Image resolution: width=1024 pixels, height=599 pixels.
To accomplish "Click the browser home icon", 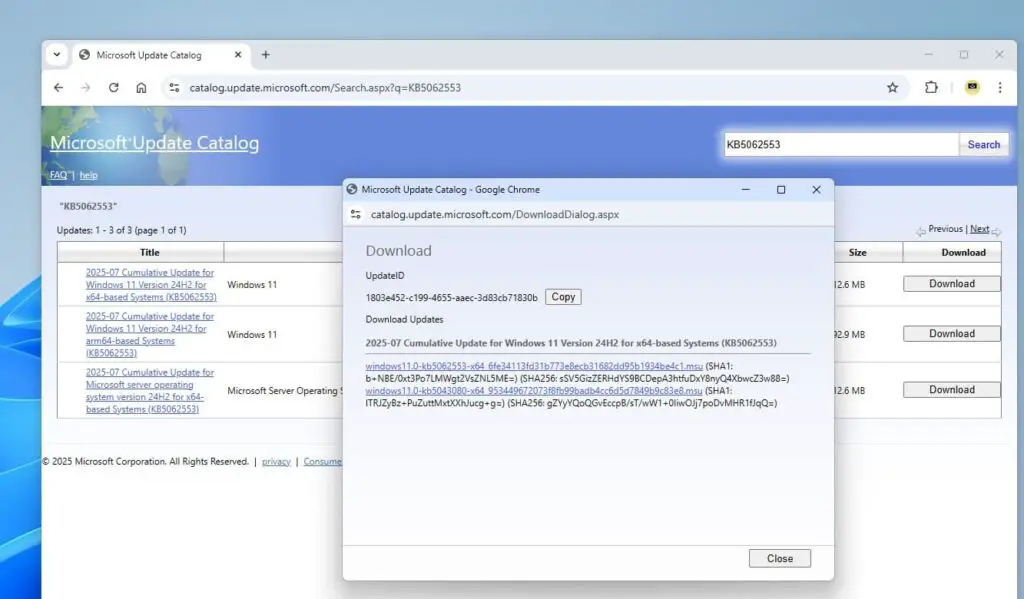I will click(x=140, y=87).
